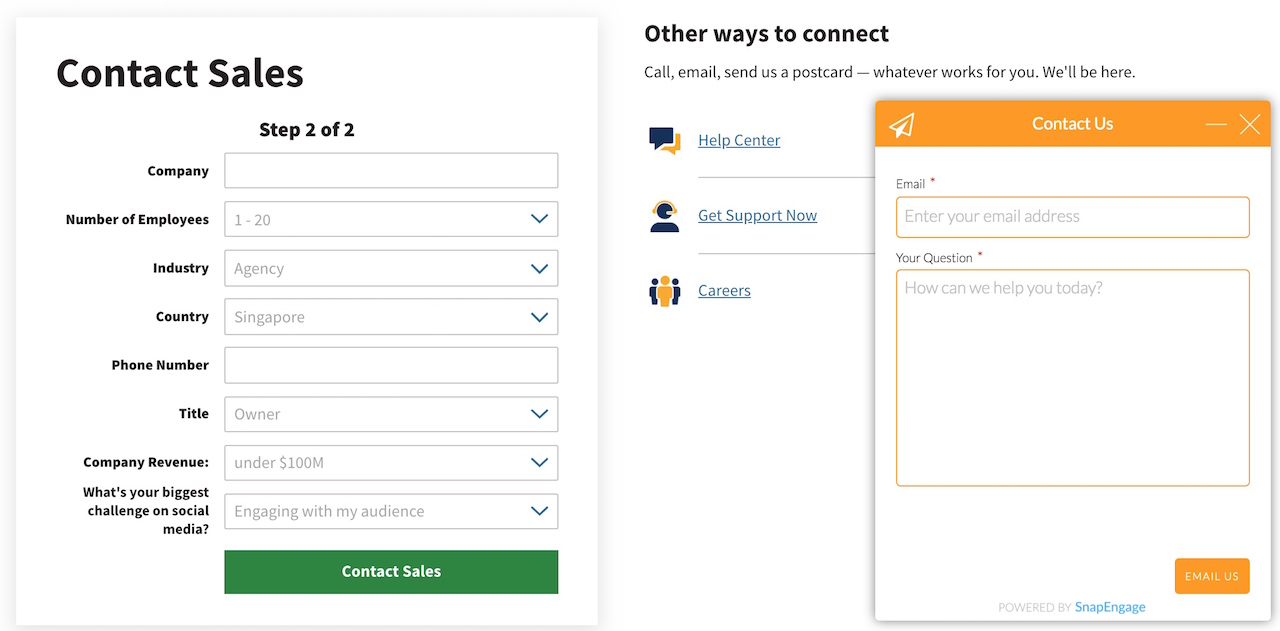Follow the Get Support Now link
This screenshot has height=631, width=1280.
pyautogui.click(x=757, y=216)
